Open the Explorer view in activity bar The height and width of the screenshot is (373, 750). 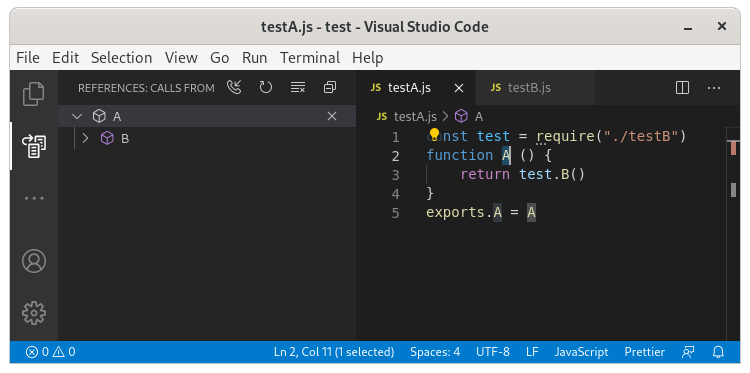(33, 94)
